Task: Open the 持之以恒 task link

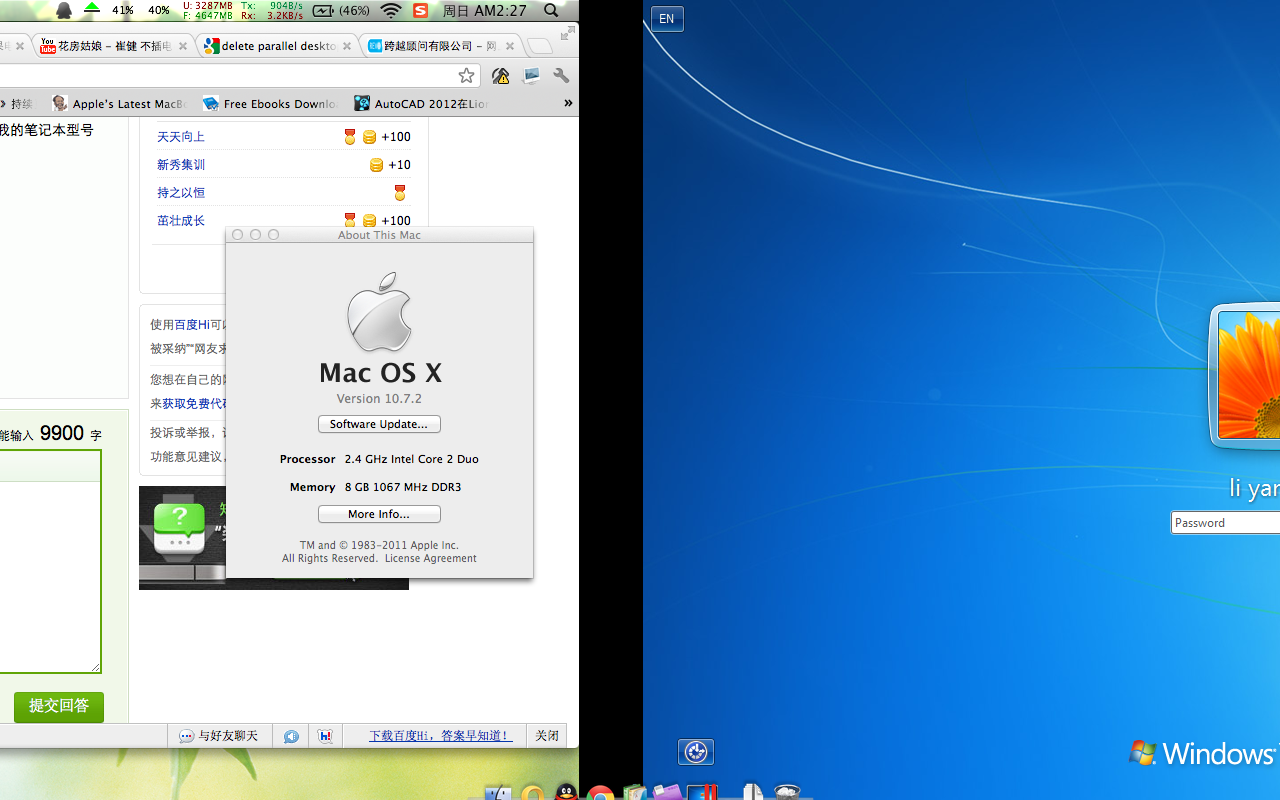Action: [181, 193]
